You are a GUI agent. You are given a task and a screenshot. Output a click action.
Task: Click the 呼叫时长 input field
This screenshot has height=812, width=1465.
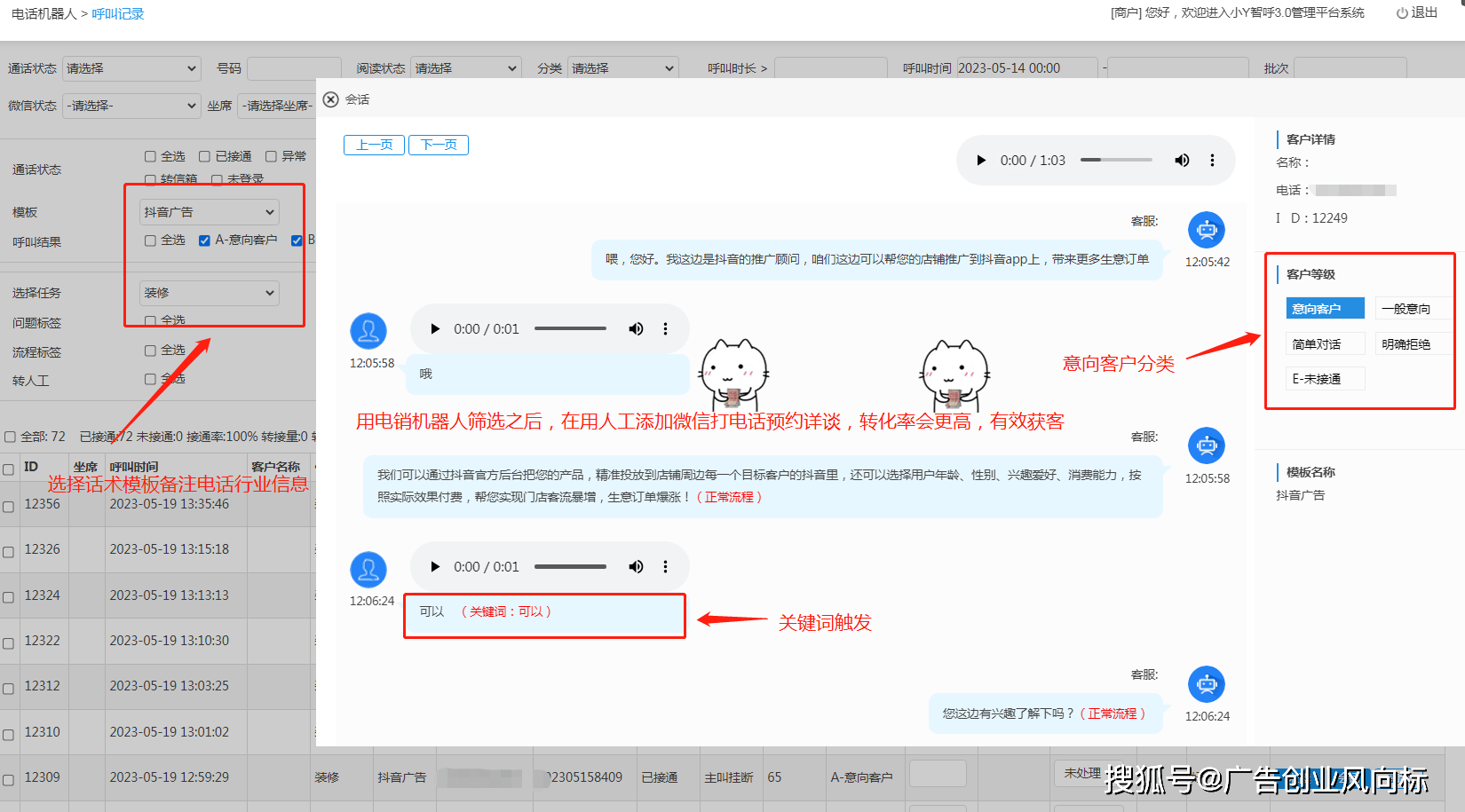coord(830,68)
